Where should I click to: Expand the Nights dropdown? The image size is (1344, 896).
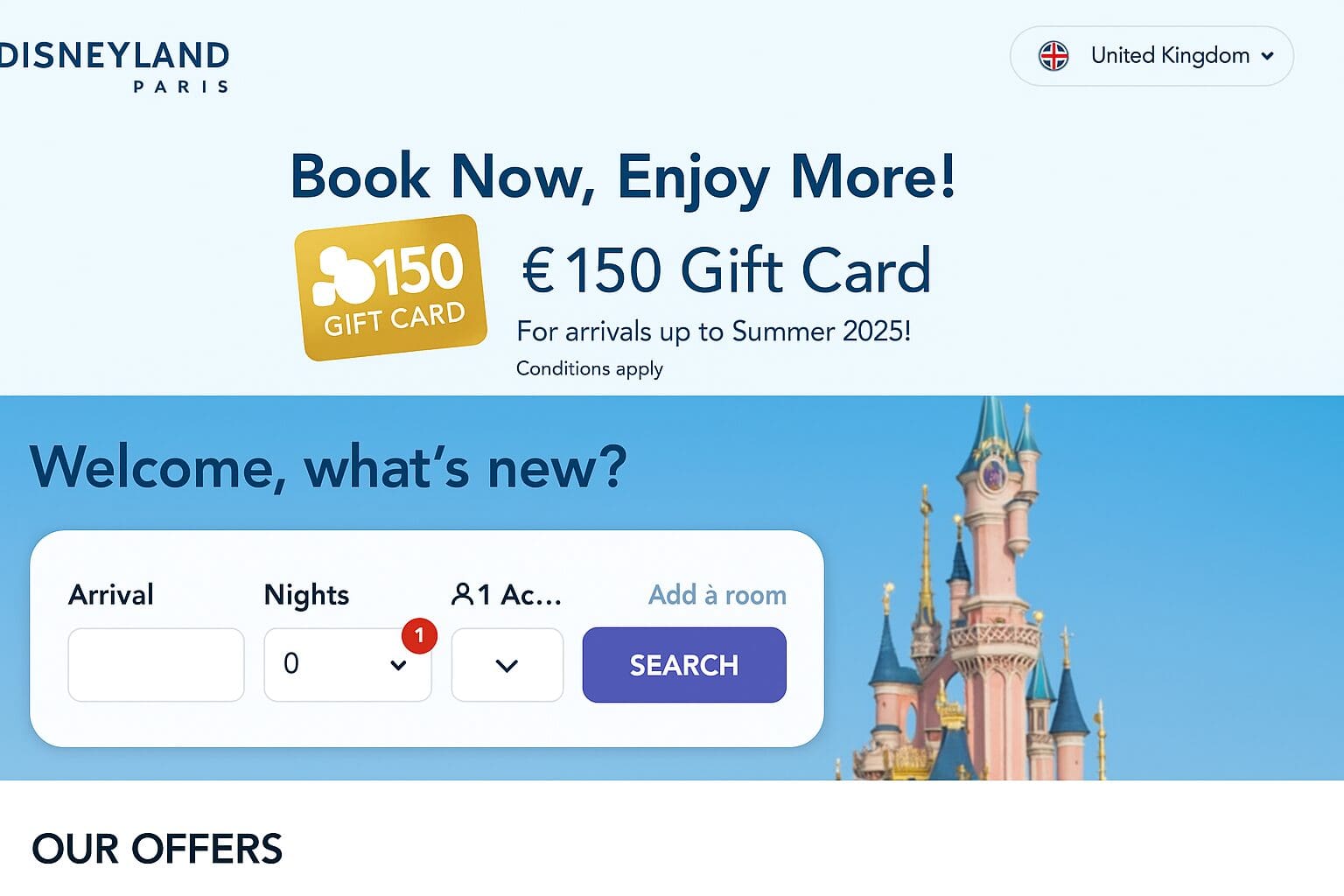[347, 665]
